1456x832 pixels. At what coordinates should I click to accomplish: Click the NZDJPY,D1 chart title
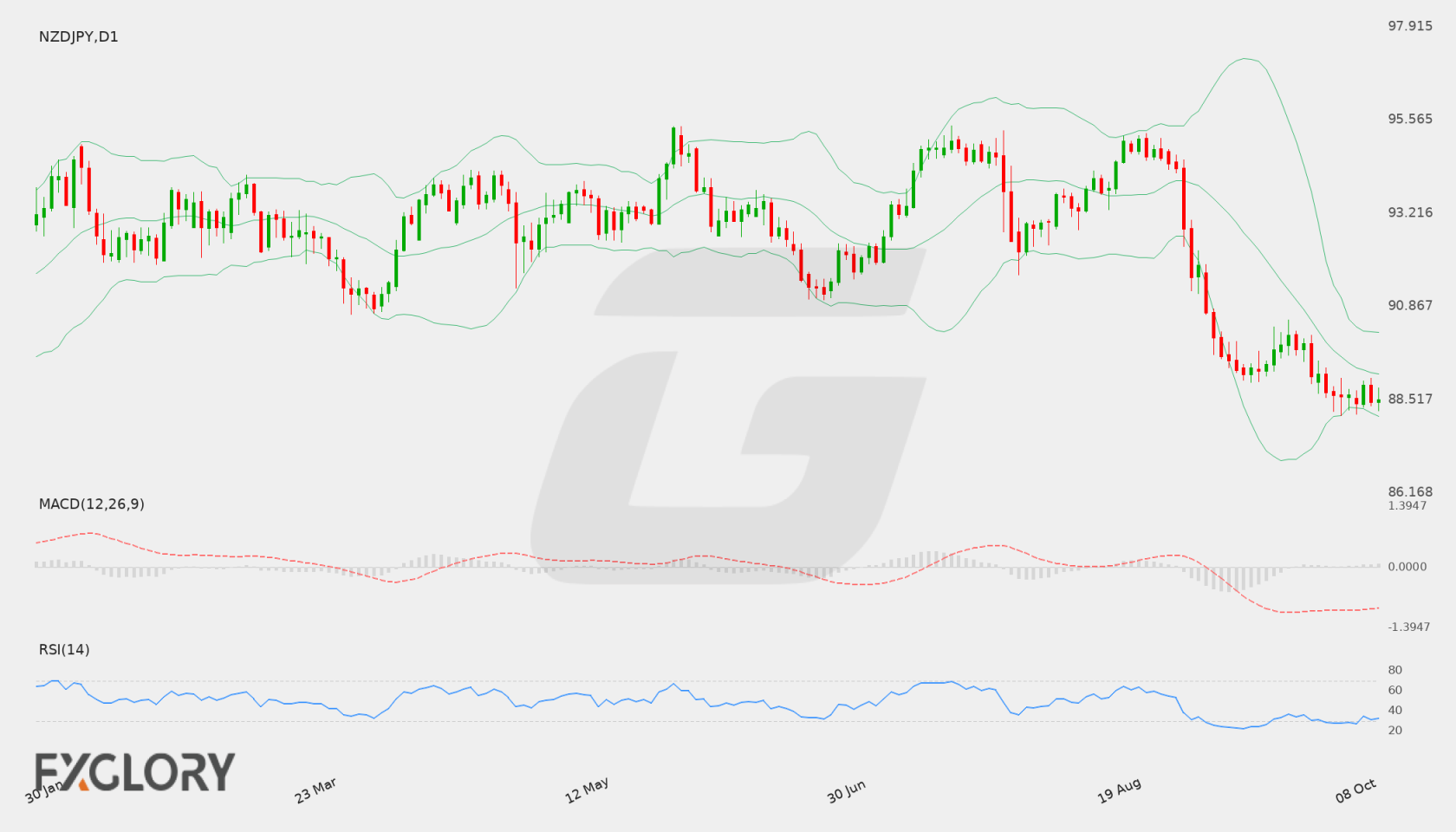(78, 36)
